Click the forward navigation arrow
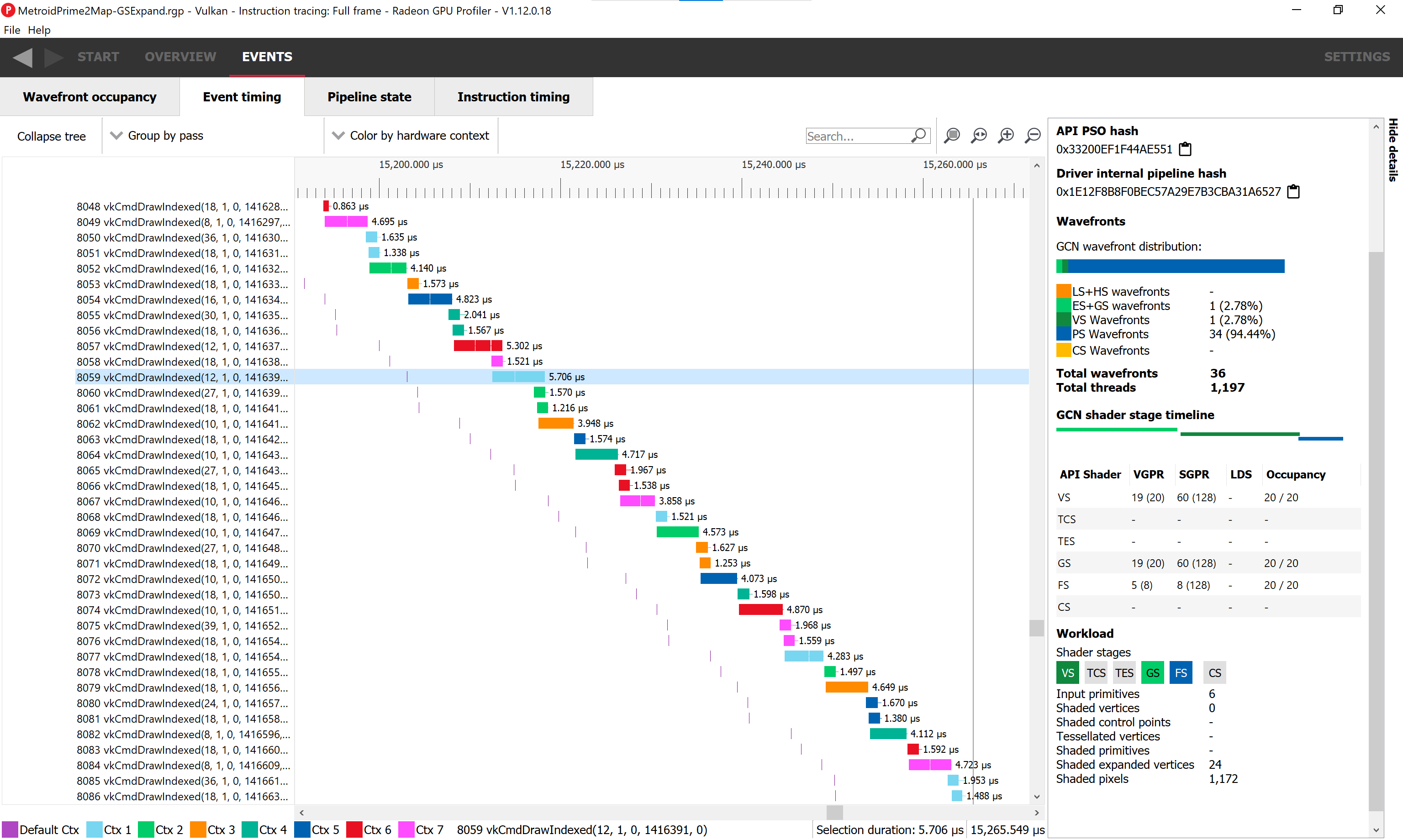This screenshot has width=1403, height=840. 53,57
